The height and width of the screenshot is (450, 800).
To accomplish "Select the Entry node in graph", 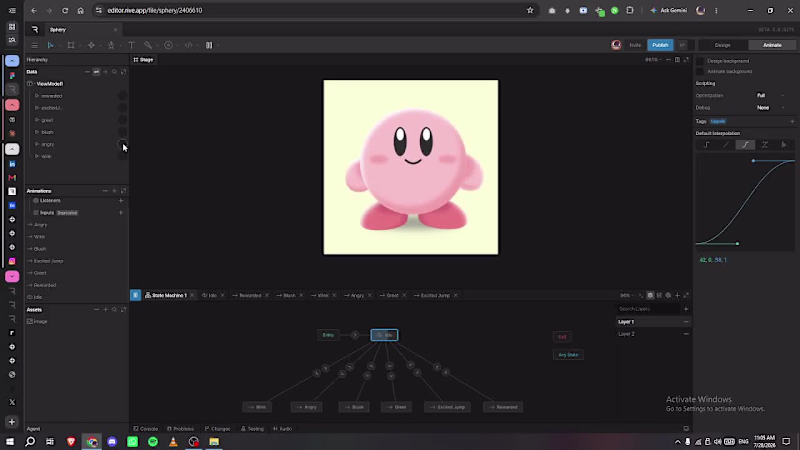I will click(328, 335).
